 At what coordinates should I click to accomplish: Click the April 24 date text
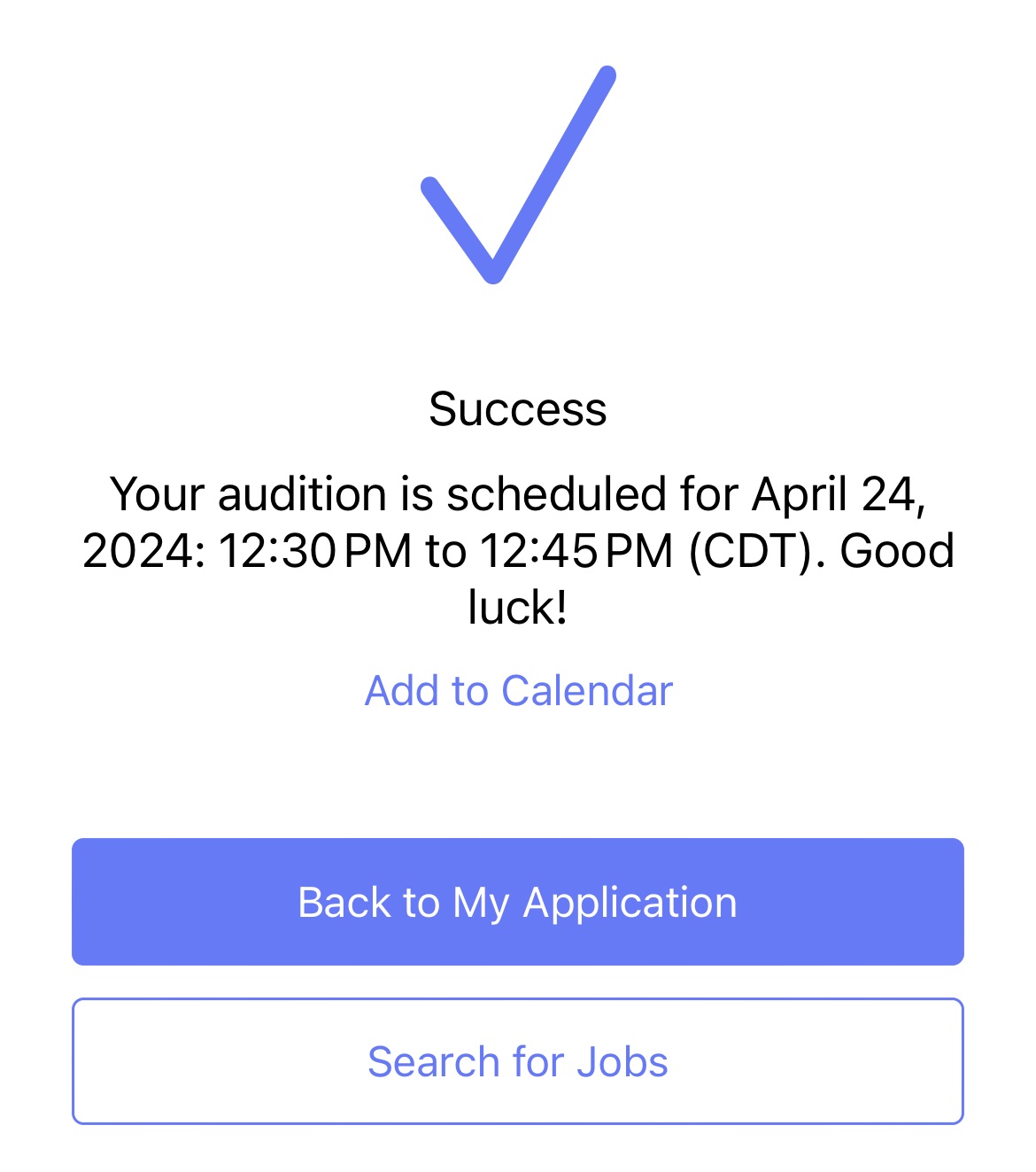[x=839, y=494]
